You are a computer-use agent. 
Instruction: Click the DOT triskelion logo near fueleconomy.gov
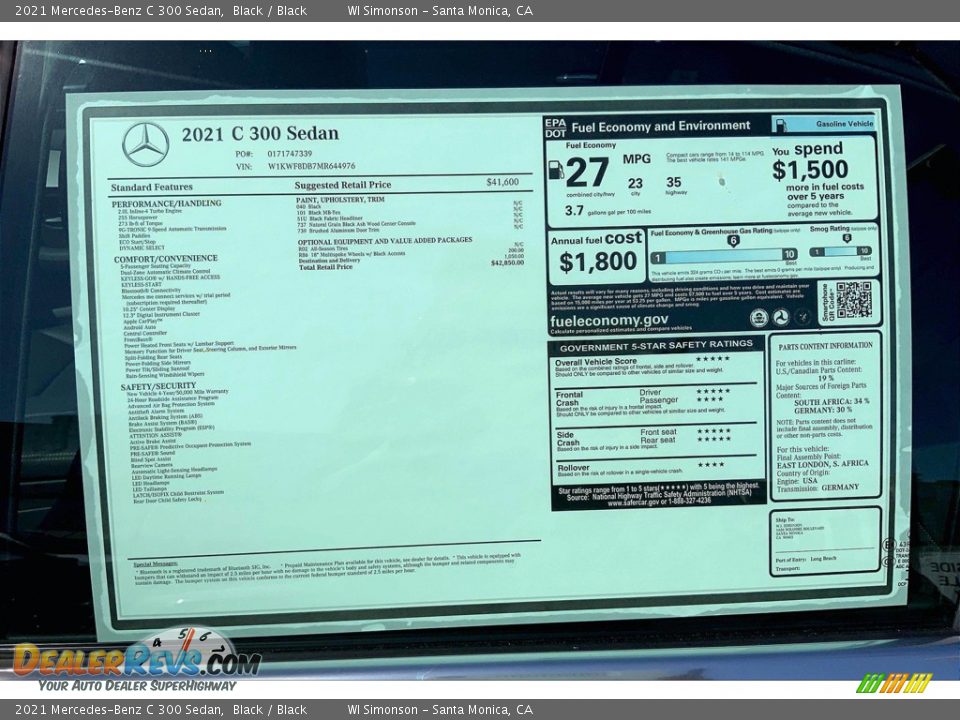(x=781, y=317)
